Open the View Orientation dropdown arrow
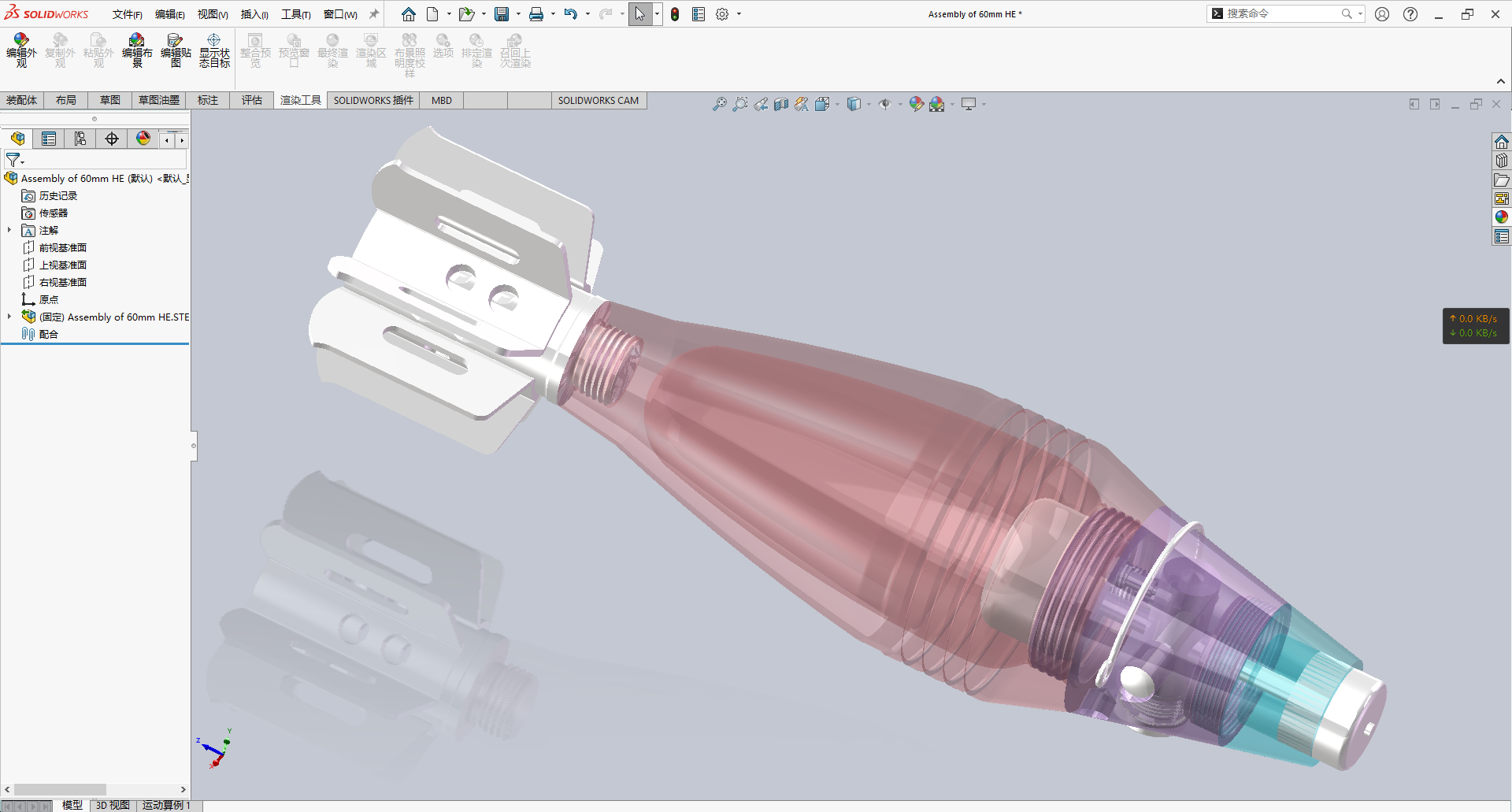 click(837, 104)
